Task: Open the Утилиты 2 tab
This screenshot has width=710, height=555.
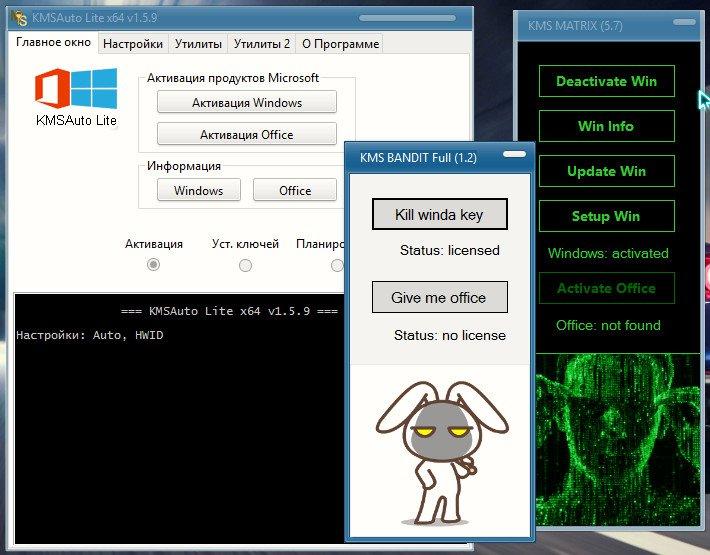Action: [261, 43]
